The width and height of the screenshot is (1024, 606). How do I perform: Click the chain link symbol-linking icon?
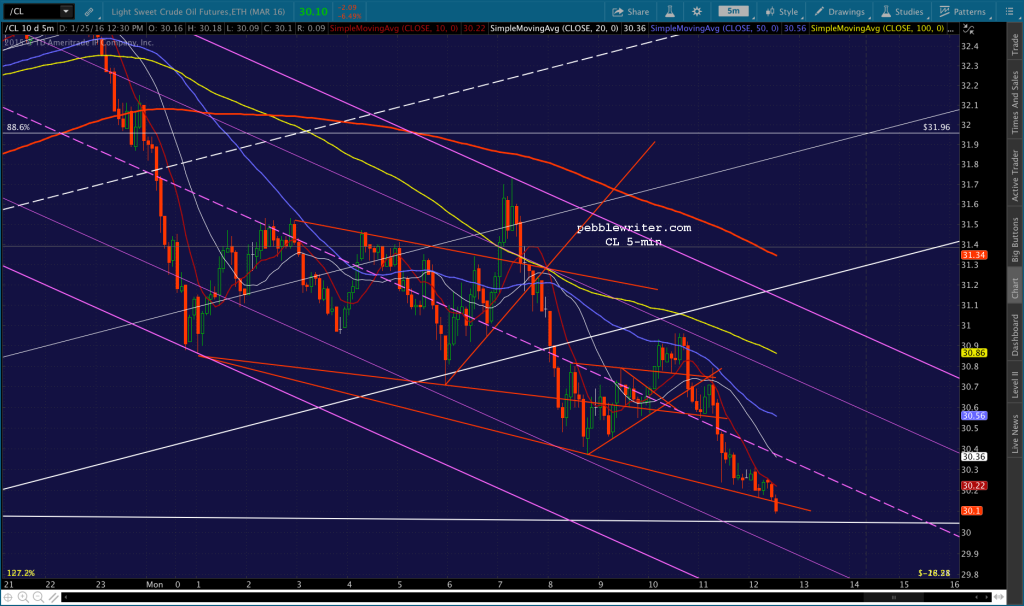click(89, 12)
